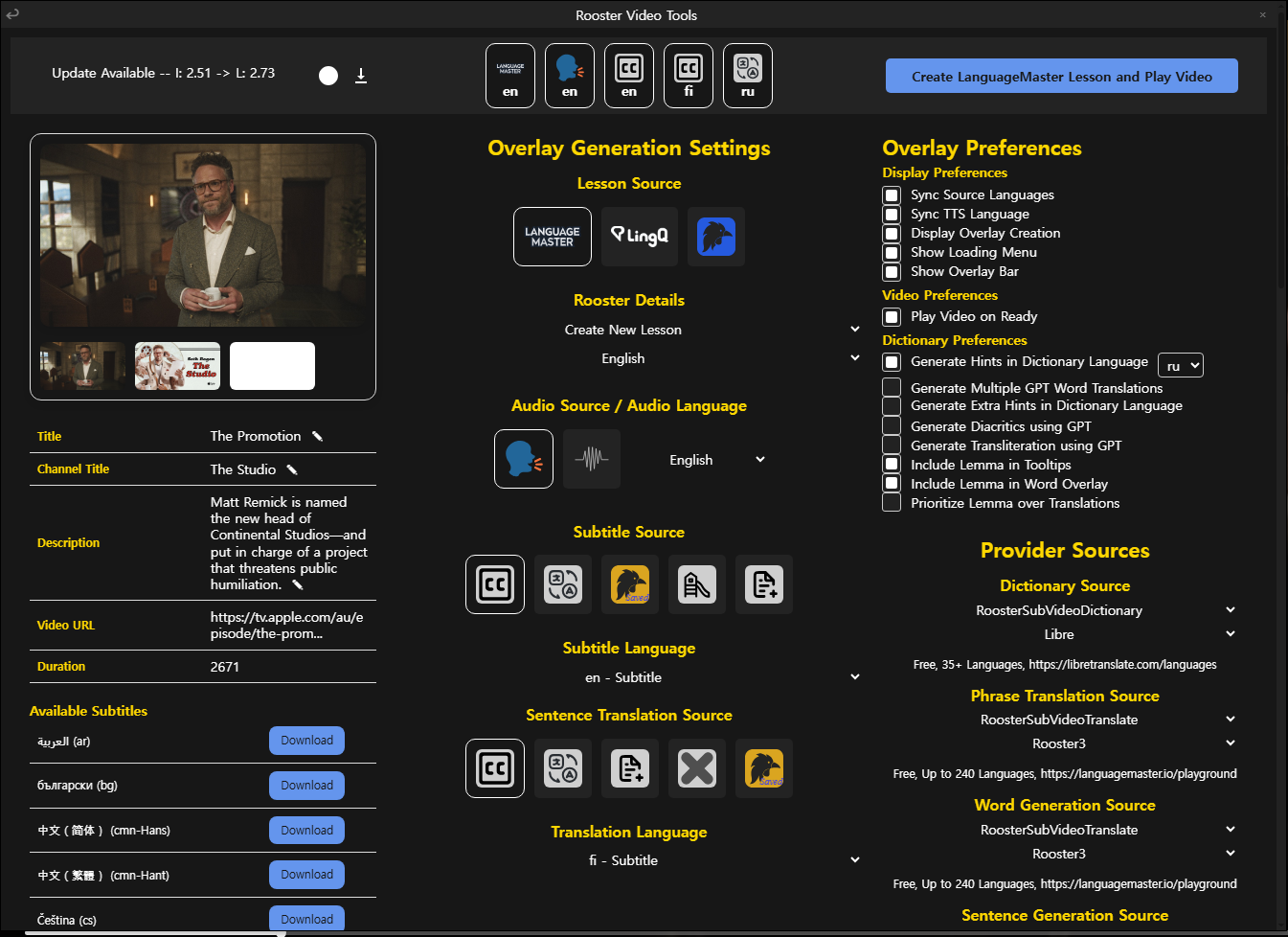Edit the Description with its pencil icon
Image resolution: width=1288 pixels, height=937 pixels.
click(x=297, y=584)
